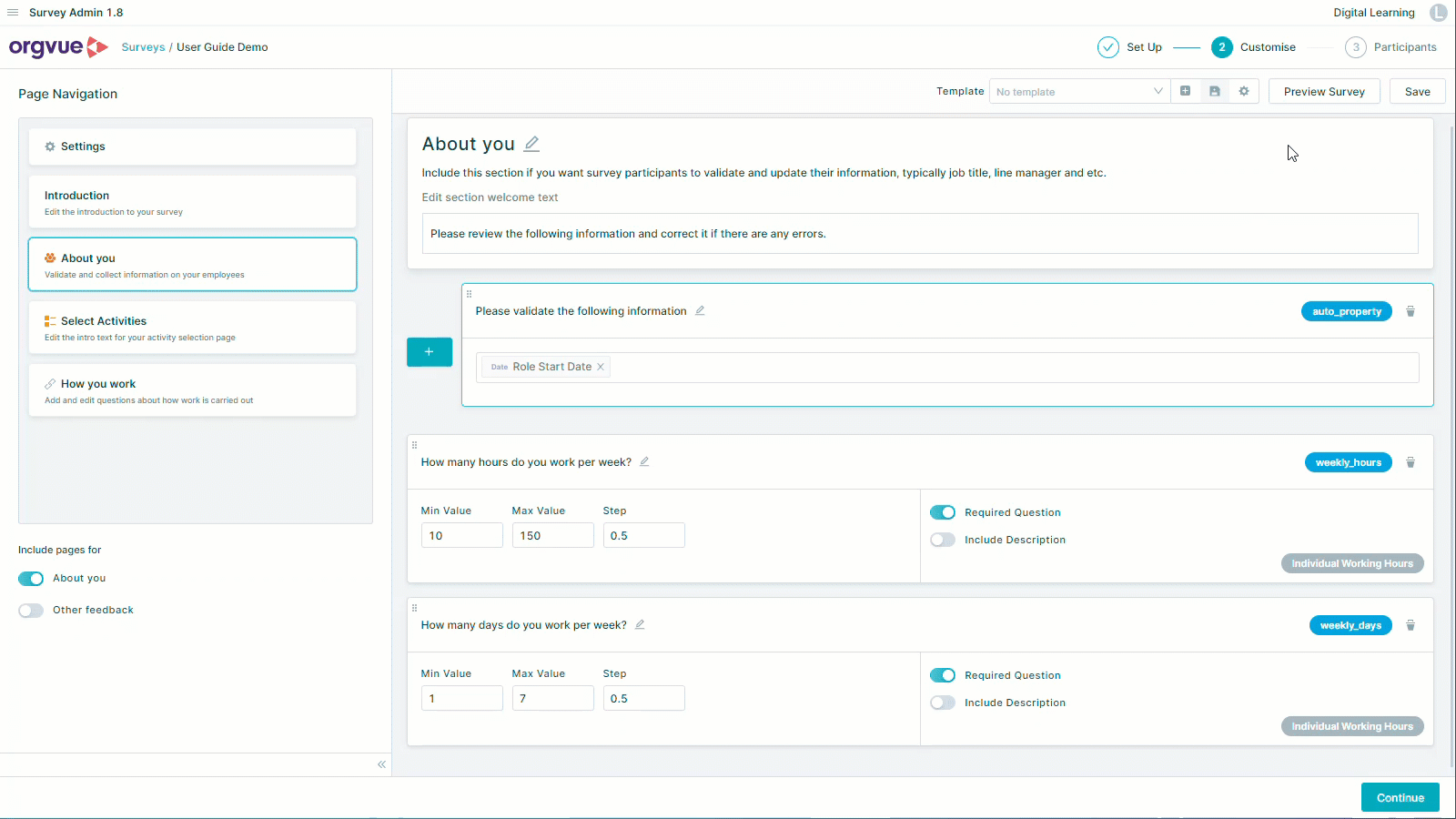Click Individual Working Hours badge under weekly hours

(1351, 563)
